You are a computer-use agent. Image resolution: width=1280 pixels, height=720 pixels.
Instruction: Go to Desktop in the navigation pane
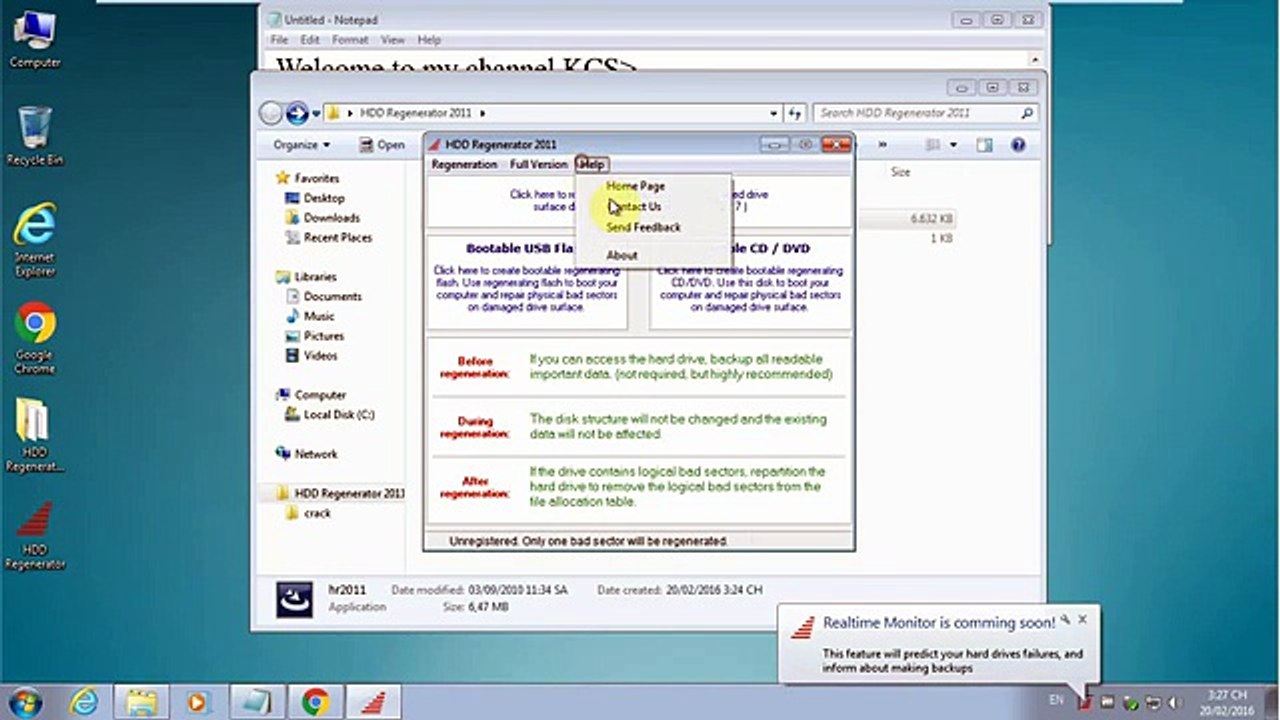coord(324,198)
